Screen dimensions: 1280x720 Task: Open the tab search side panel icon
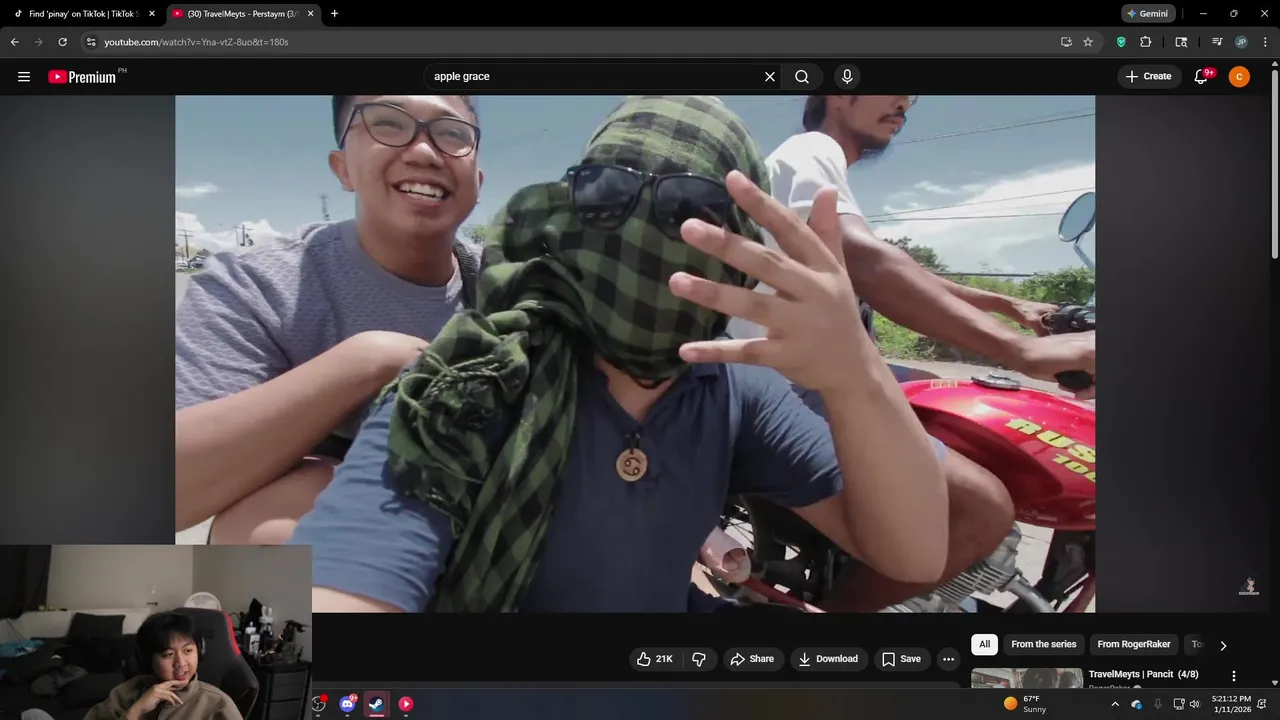[x=1181, y=42]
